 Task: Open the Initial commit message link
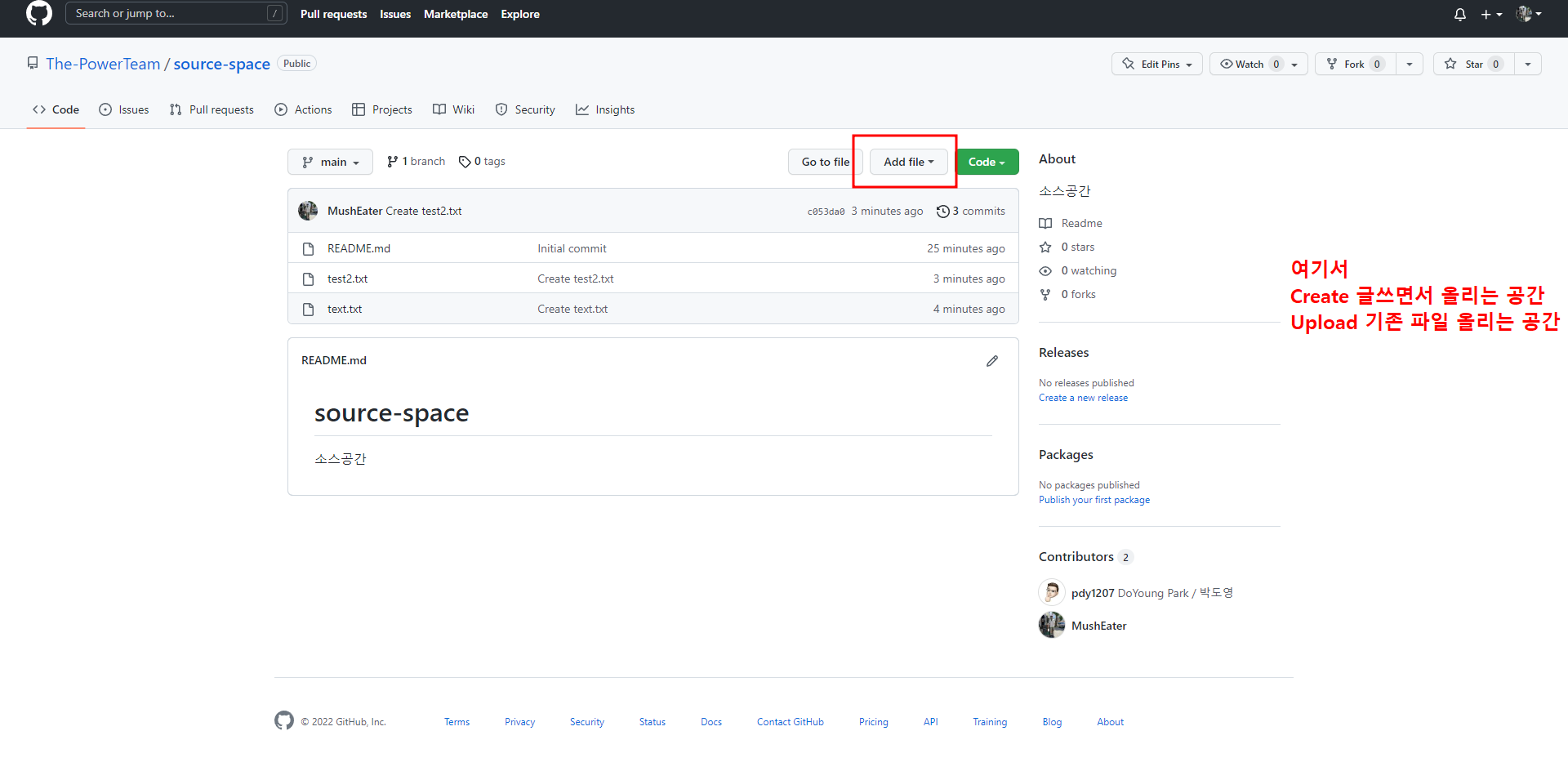click(x=572, y=248)
